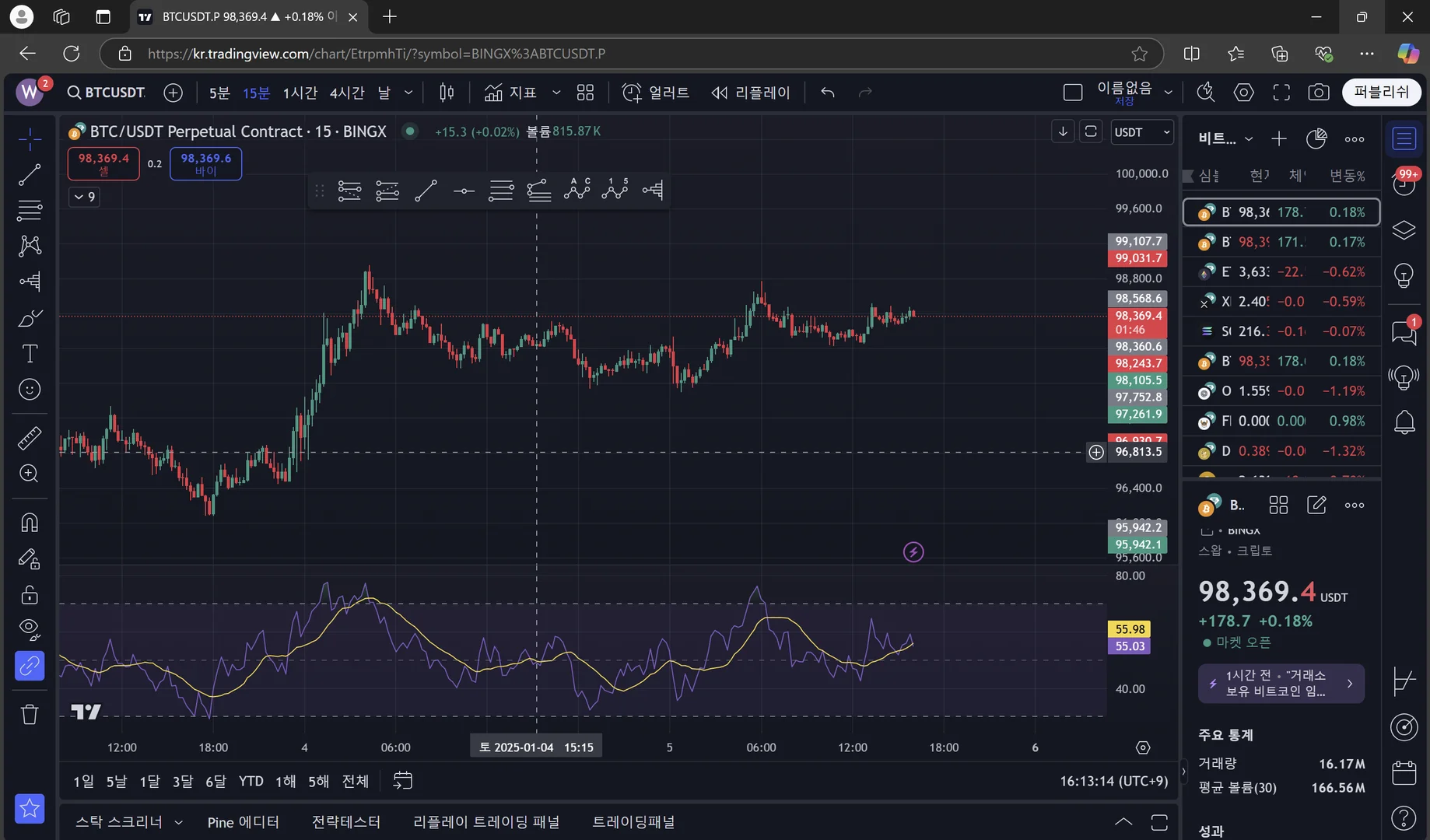Open the floating toolbar horizontal line tool
The width and height of the screenshot is (1430, 840).
[x=464, y=191]
